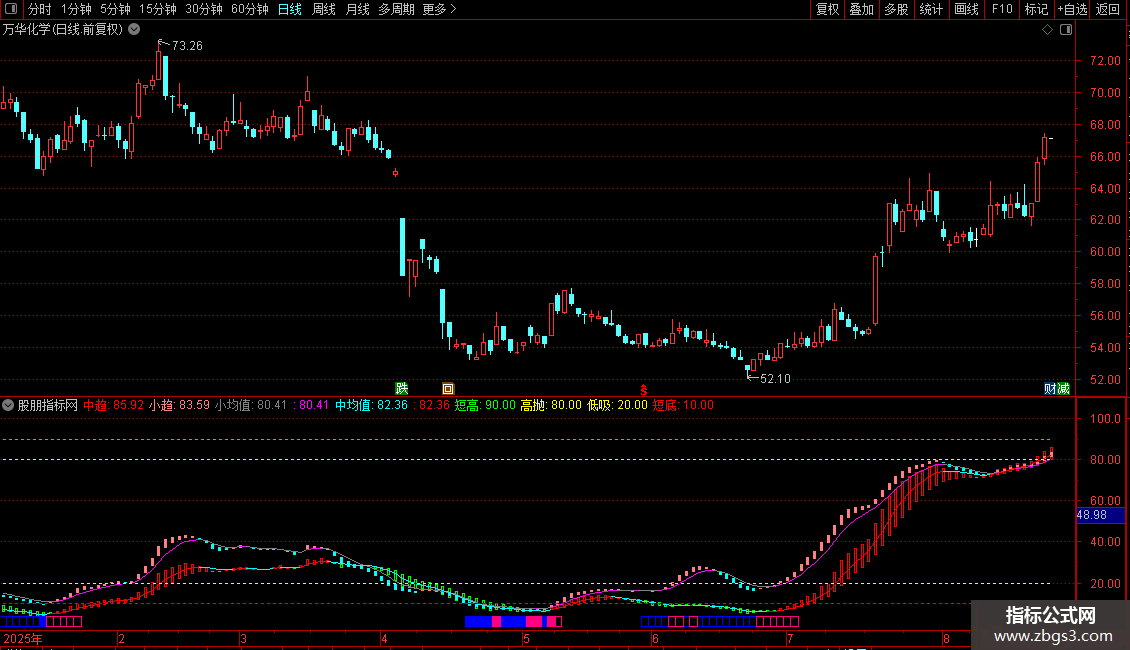Click the 短高: 90.00 indicator value
The image size is (1130, 650).
(x=485, y=405)
